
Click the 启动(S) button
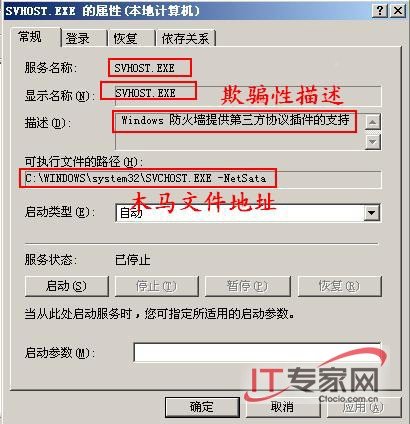67,286
